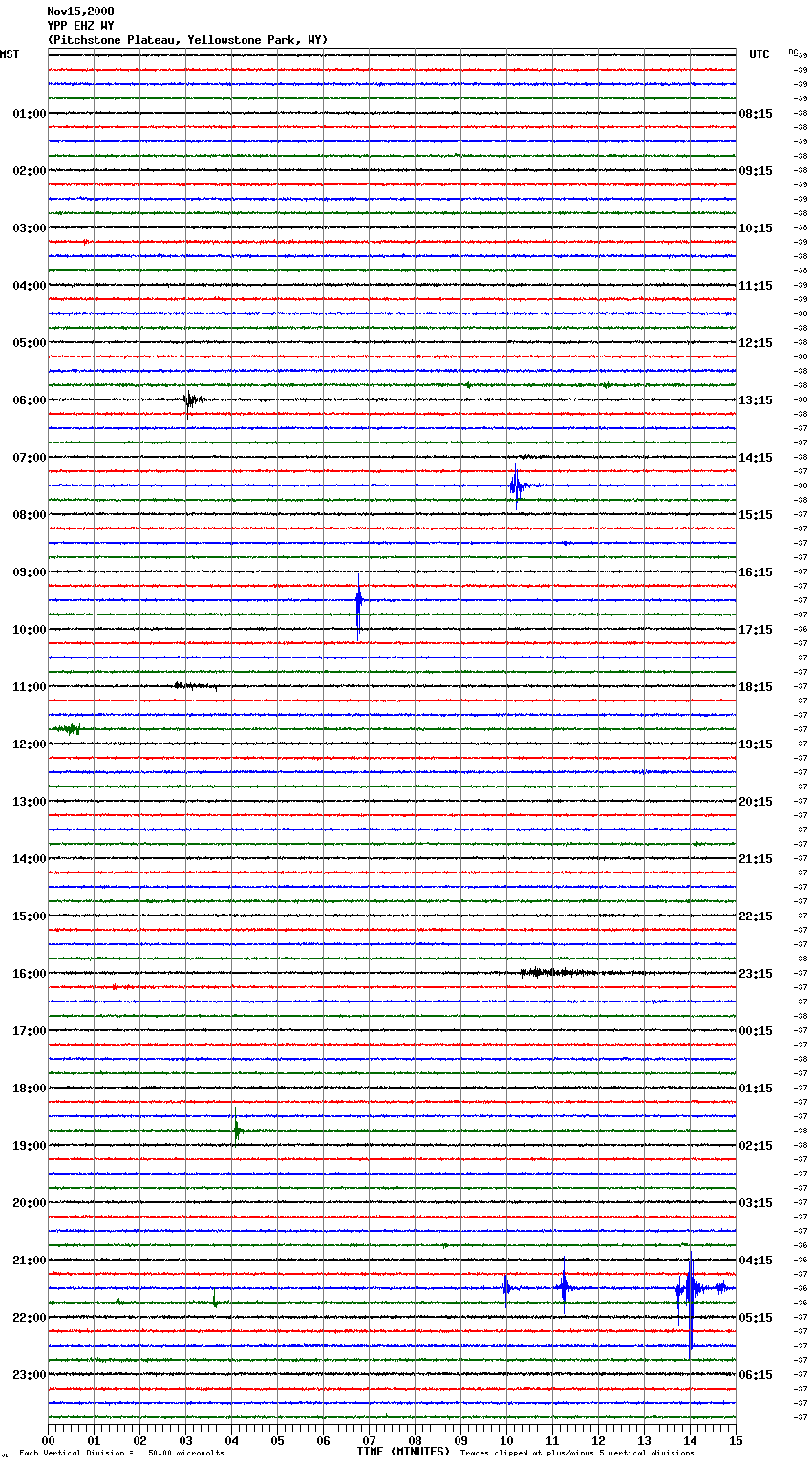Click the UTC column header
The image size is (812, 1466).
[x=759, y=54]
